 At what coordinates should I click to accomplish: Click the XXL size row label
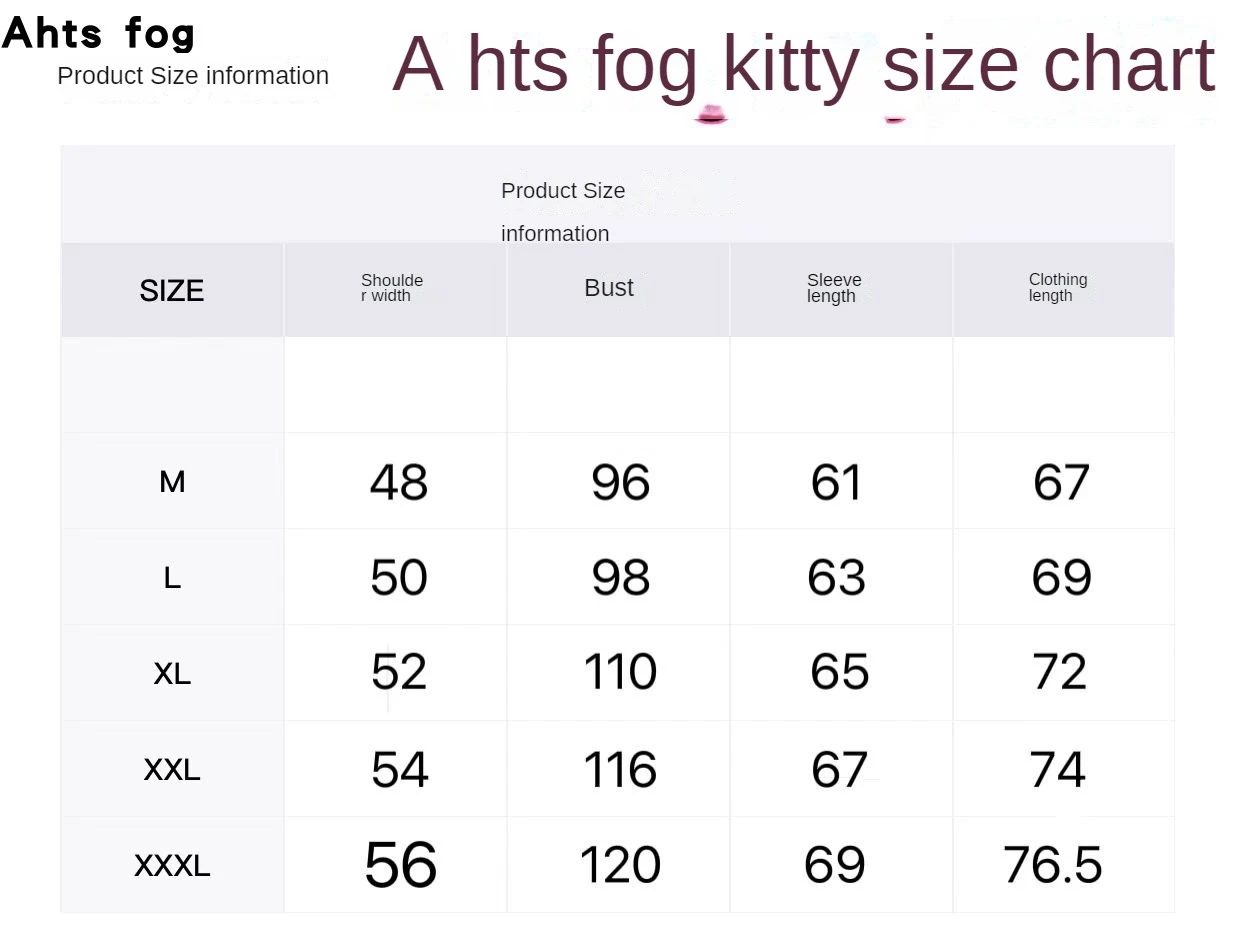tap(172, 770)
